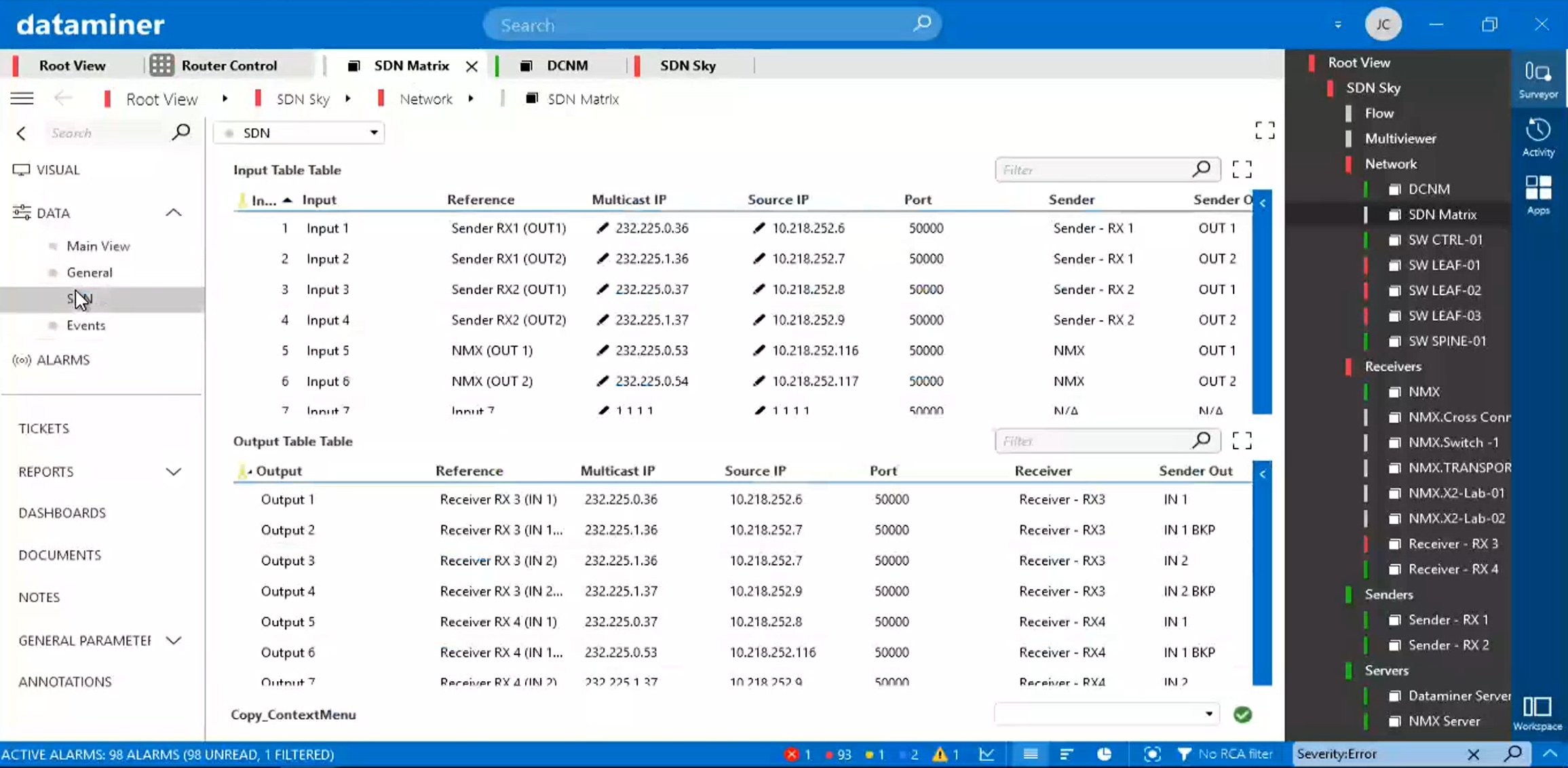Open DASHBOARDS section
The width and height of the screenshot is (1568, 768).
pyautogui.click(x=62, y=513)
